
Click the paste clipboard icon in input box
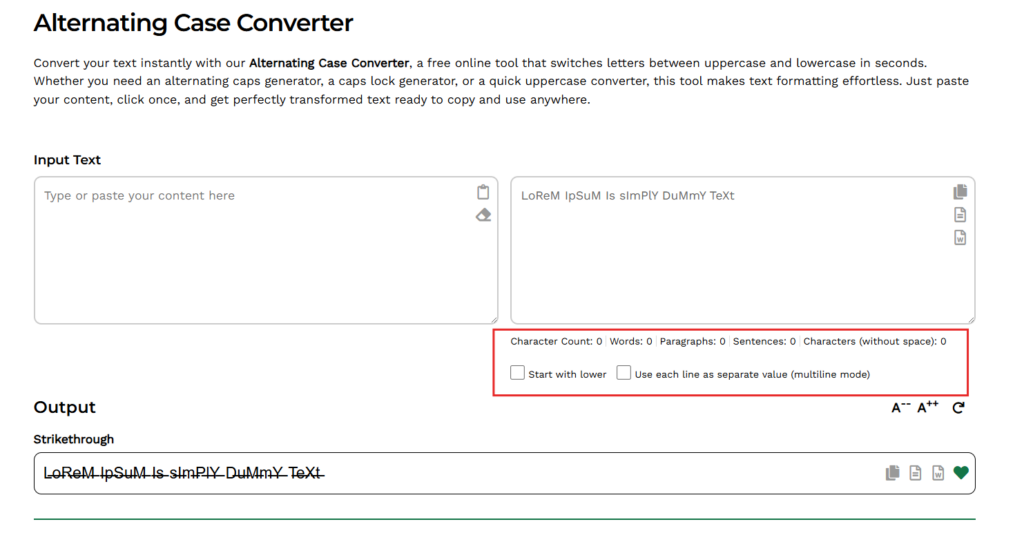[483, 192]
